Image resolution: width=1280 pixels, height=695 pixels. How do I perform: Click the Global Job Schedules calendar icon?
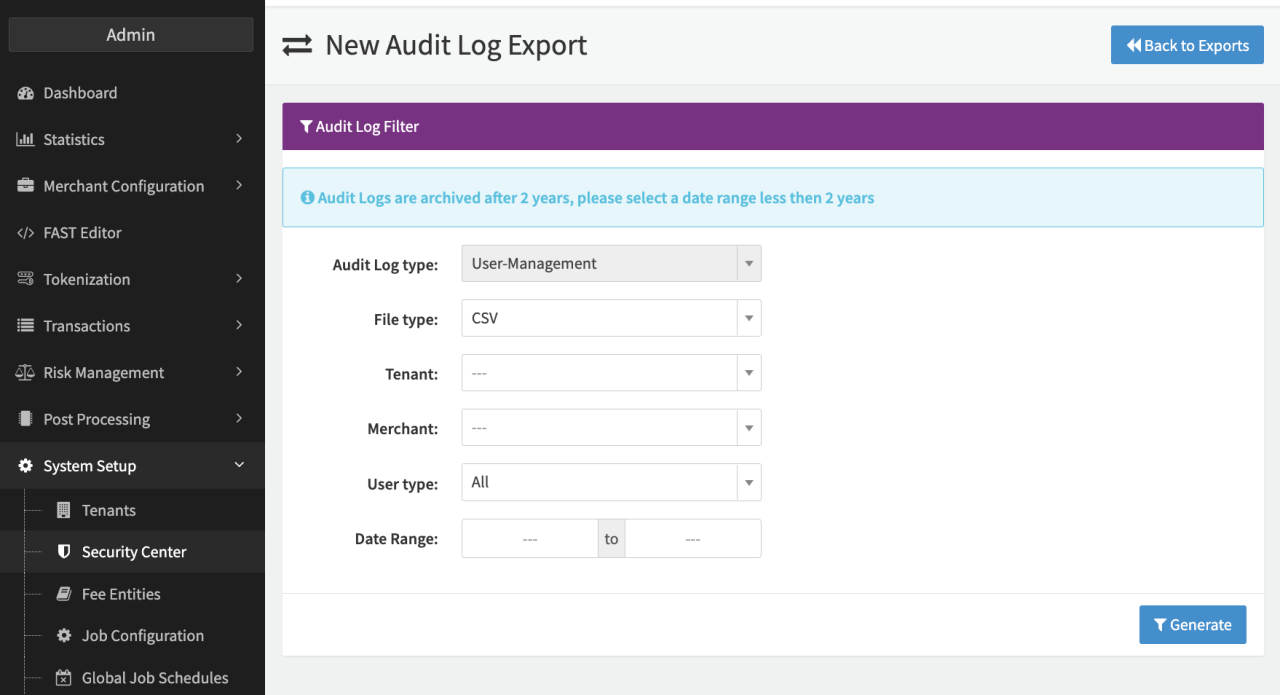[64, 678]
